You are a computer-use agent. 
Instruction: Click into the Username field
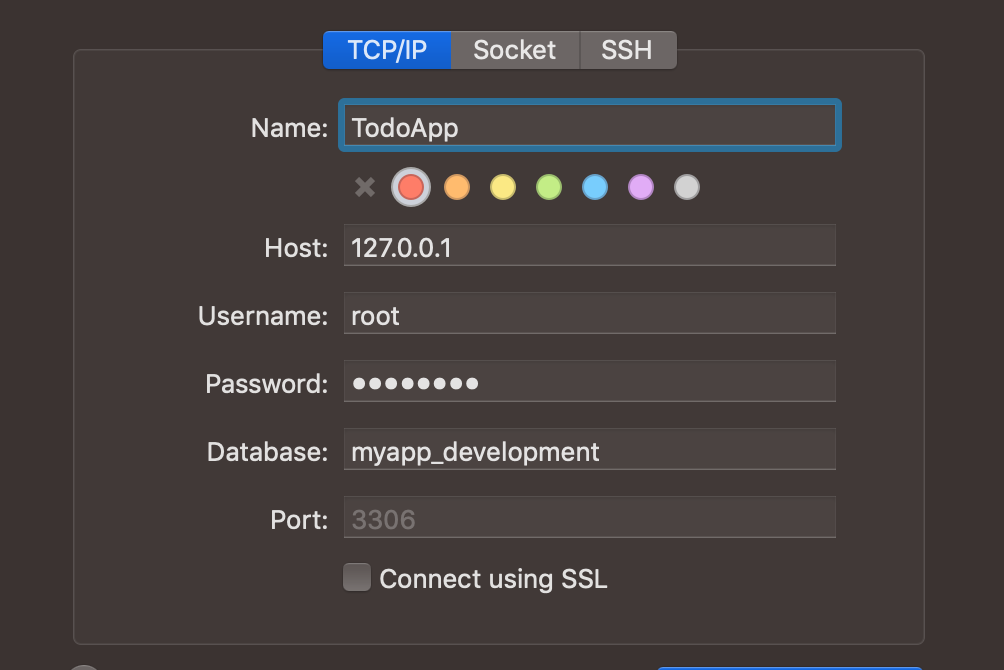[x=589, y=315]
